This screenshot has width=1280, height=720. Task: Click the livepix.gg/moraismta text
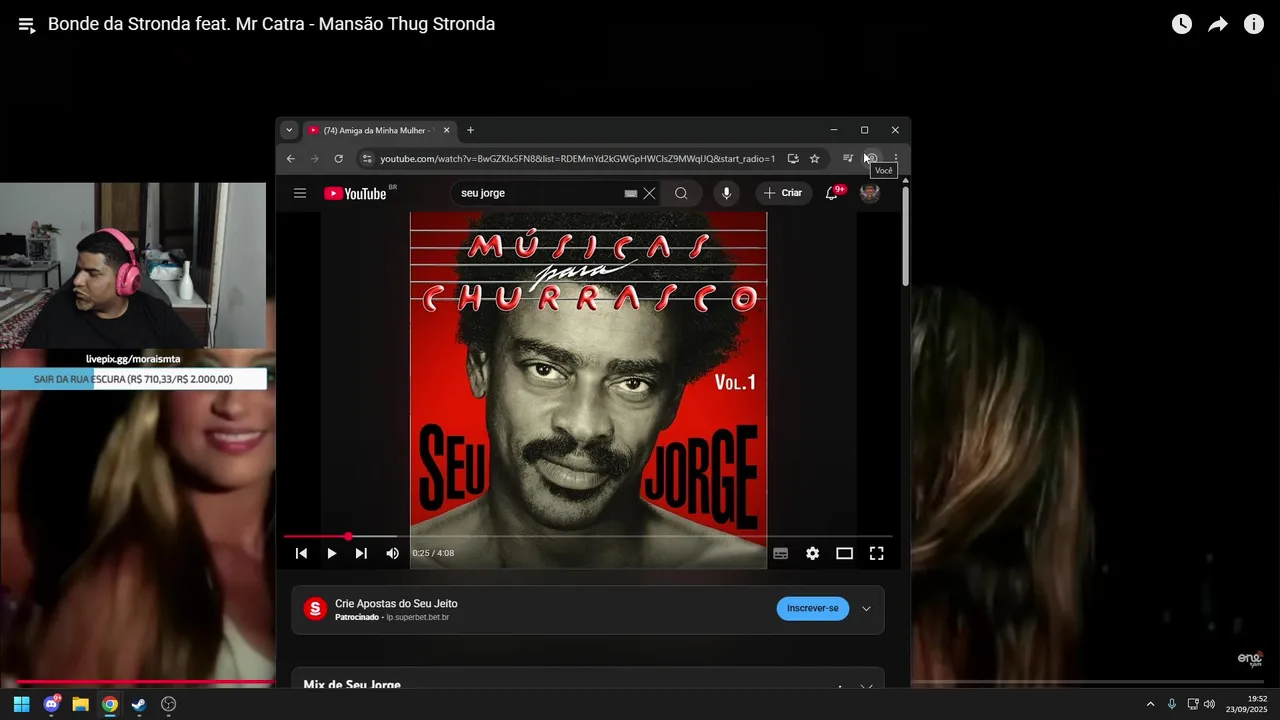[x=133, y=359]
